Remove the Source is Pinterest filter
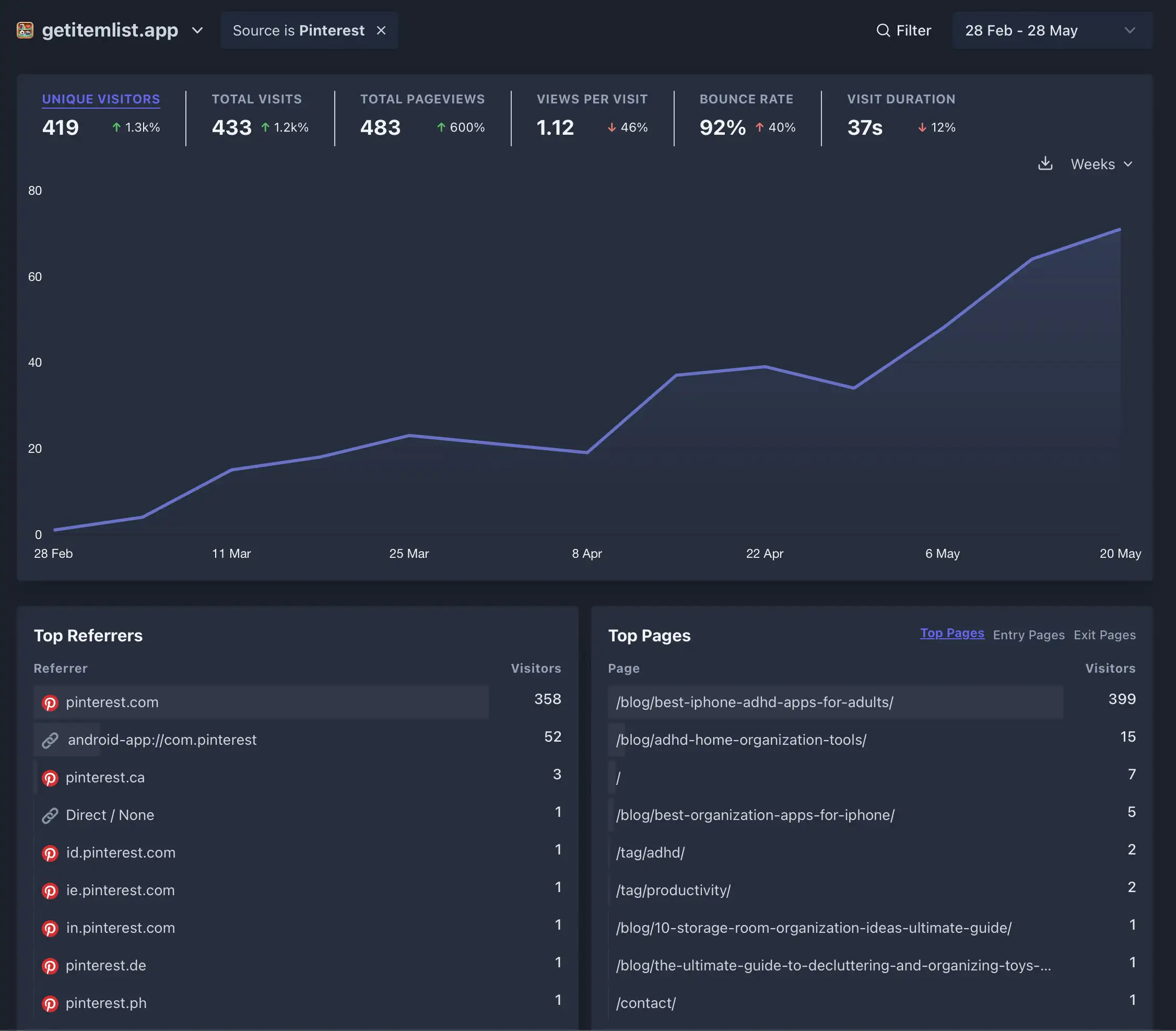 coord(381,30)
